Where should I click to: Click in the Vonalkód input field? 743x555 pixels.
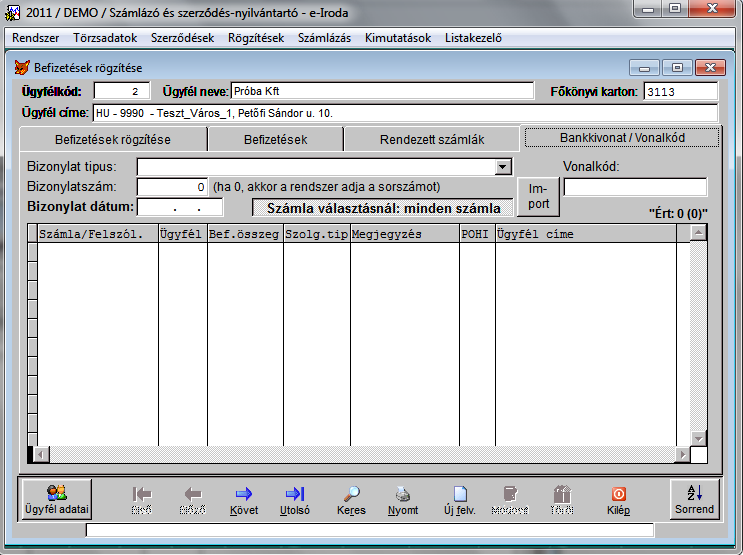point(635,187)
